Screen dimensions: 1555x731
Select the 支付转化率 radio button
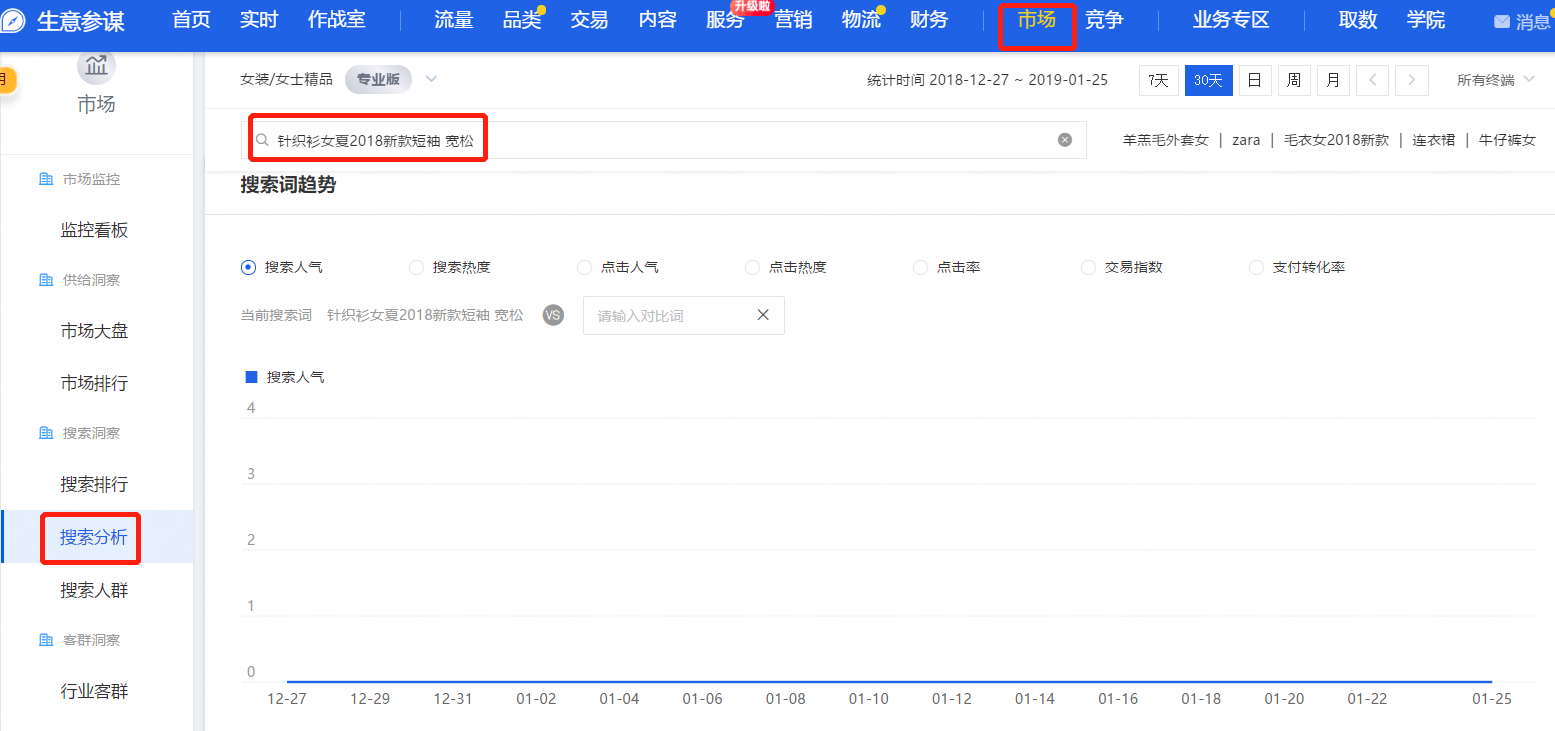[x=1256, y=267]
